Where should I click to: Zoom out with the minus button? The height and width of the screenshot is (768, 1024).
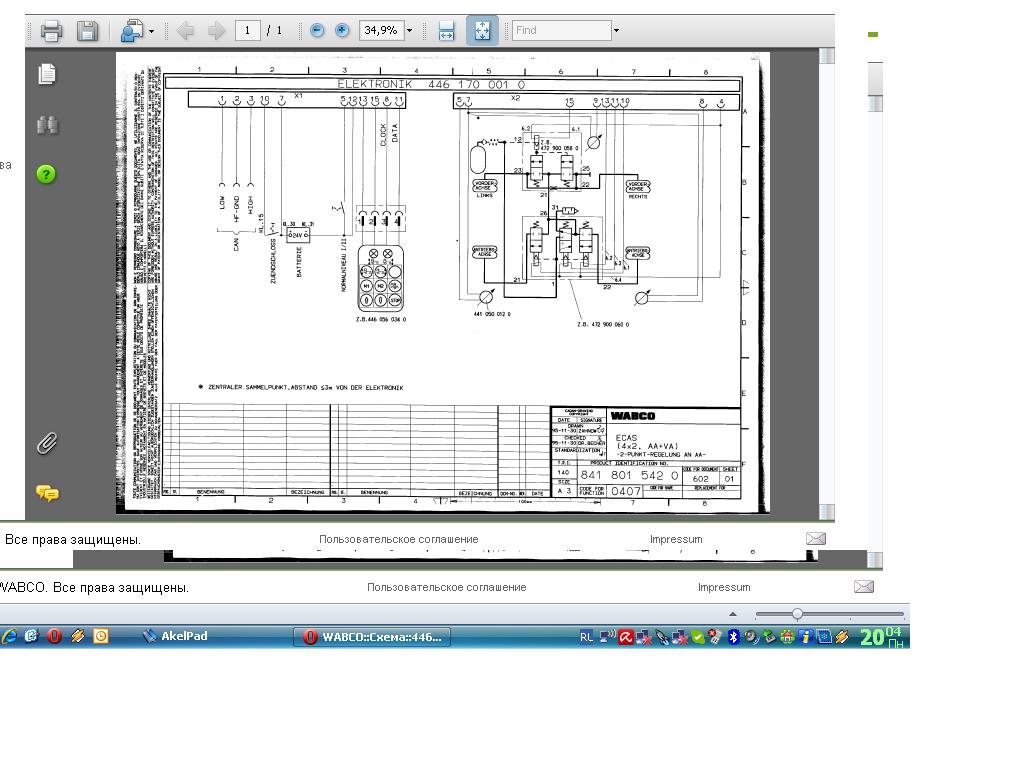click(317, 30)
